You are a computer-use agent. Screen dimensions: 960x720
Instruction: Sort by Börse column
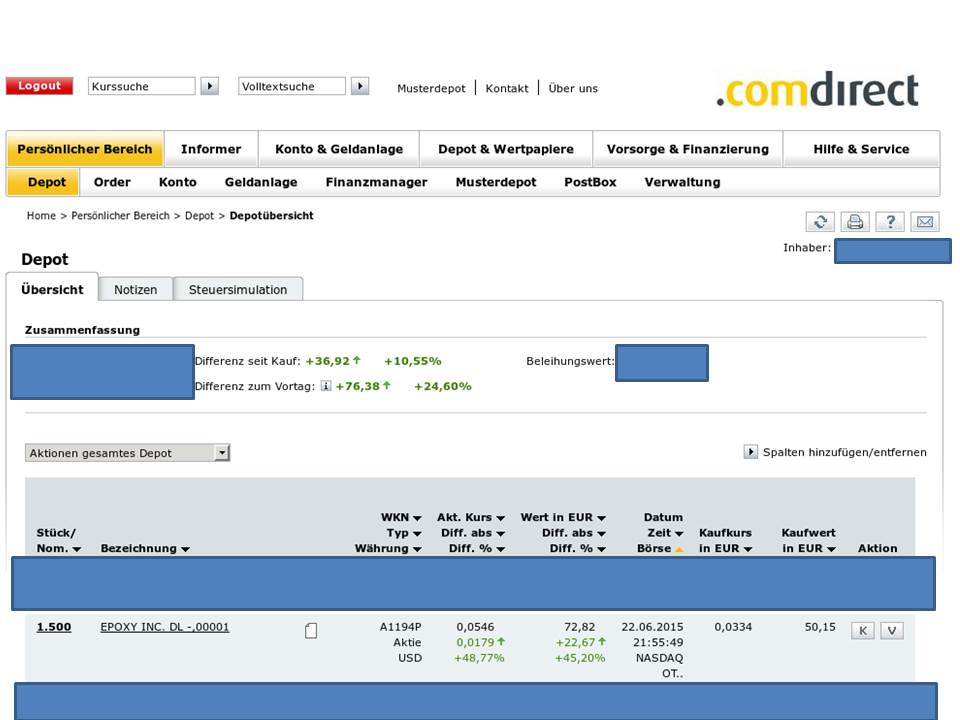[x=678, y=549]
